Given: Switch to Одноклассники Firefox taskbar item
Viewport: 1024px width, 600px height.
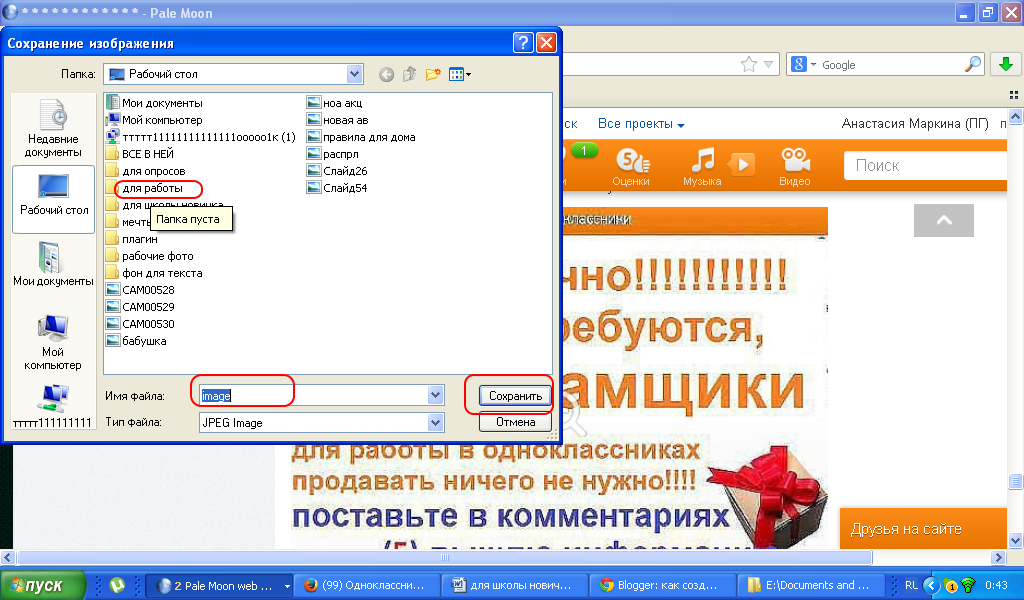Looking at the screenshot, I should click(x=366, y=585).
